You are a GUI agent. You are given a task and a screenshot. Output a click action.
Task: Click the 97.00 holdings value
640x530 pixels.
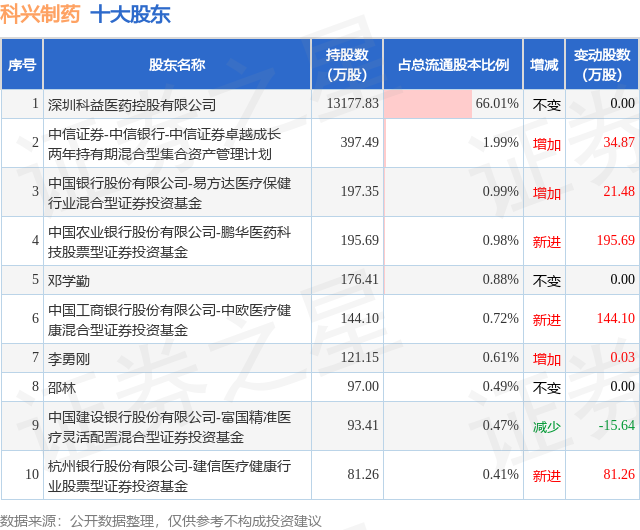[x=363, y=387]
